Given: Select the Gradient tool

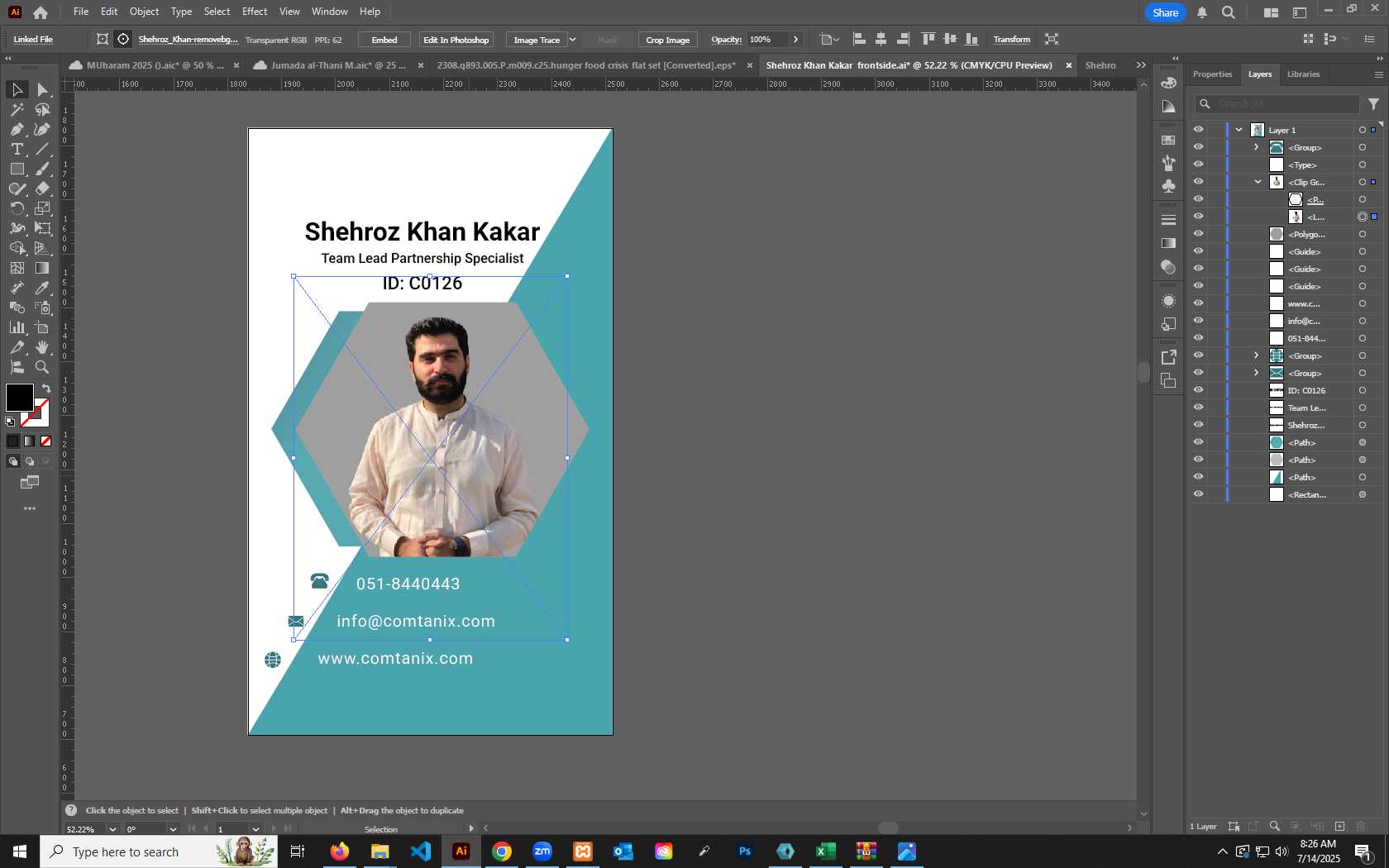Looking at the screenshot, I should [x=42, y=268].
